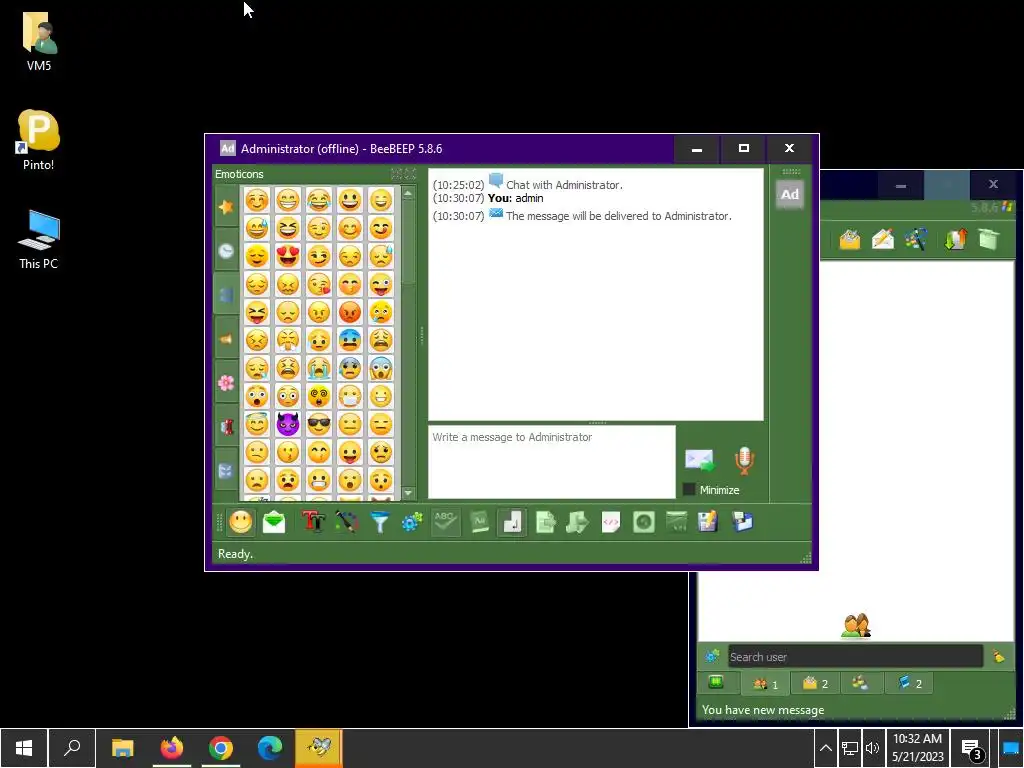Insert the medical mask emoticon
1024x768 pixels.
(350, 396)
